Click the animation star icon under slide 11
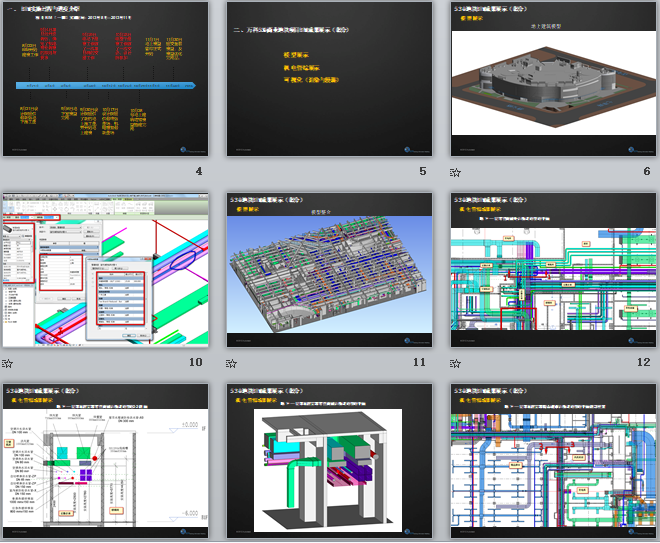The width and height of the screenshot is (660, 543). (232, 364)
